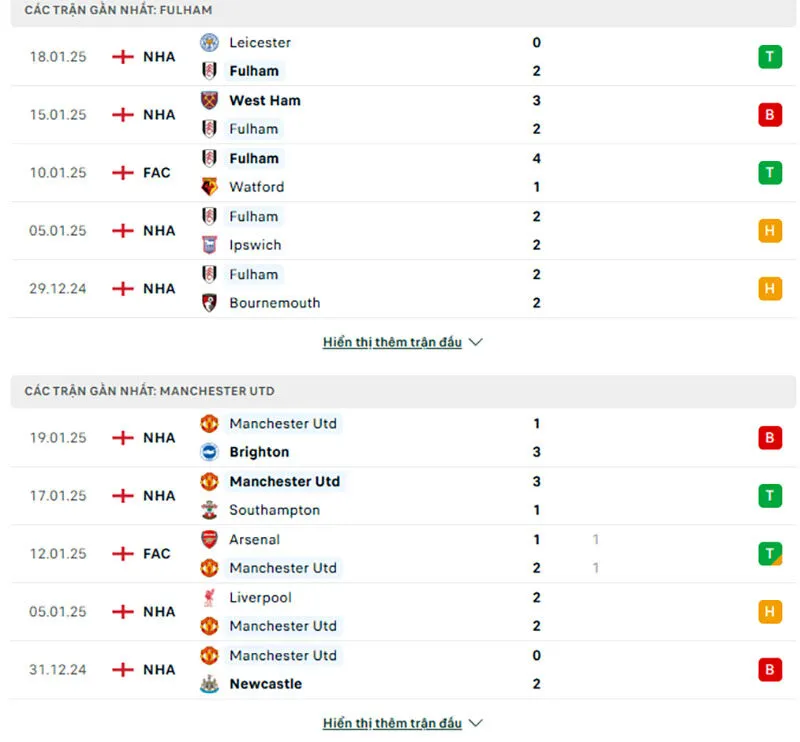Image resolution: width=800 pixels, height=742 pixels.
Task: Click the Newcastle club crest icon
Action: pyautogui.click(x=209, y=684)
